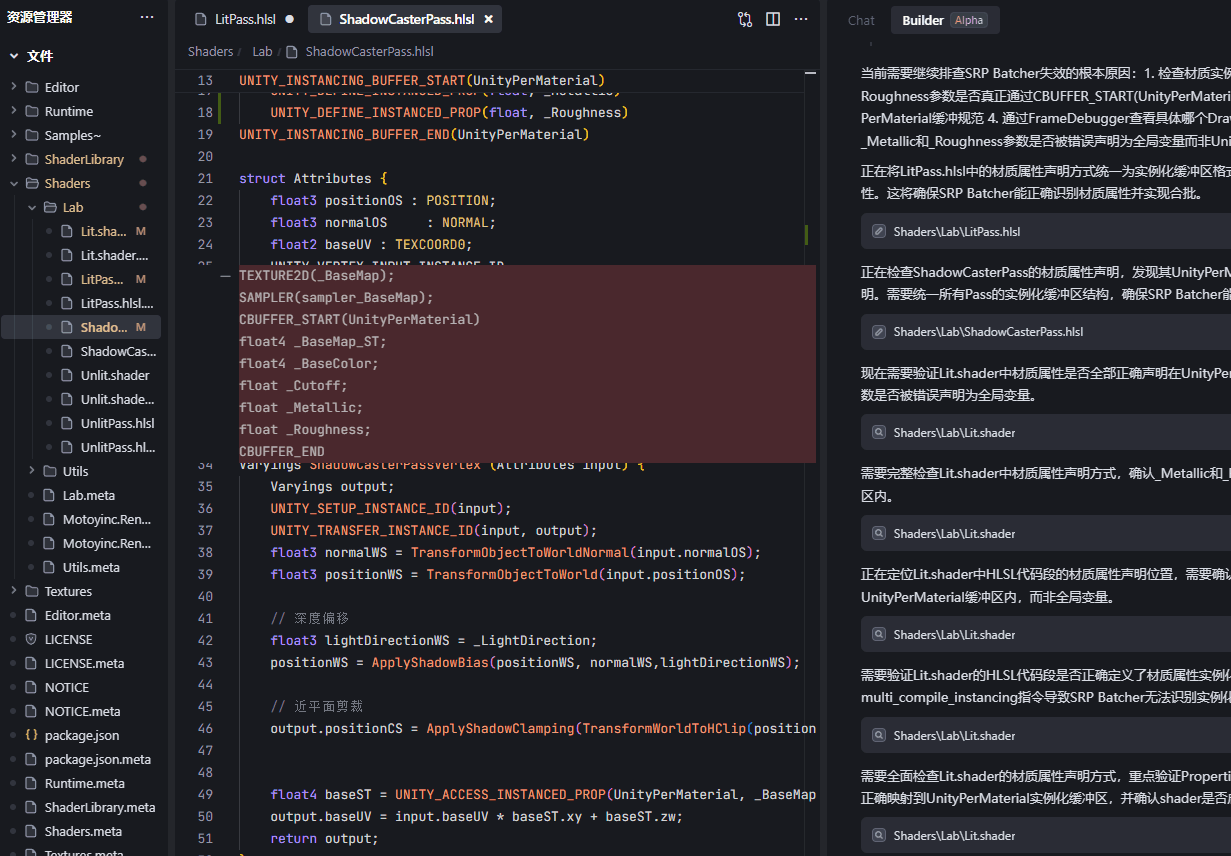1231x856 pixels.
Task: Open Unlit.shader in file tree
Action: coord(115,375)
